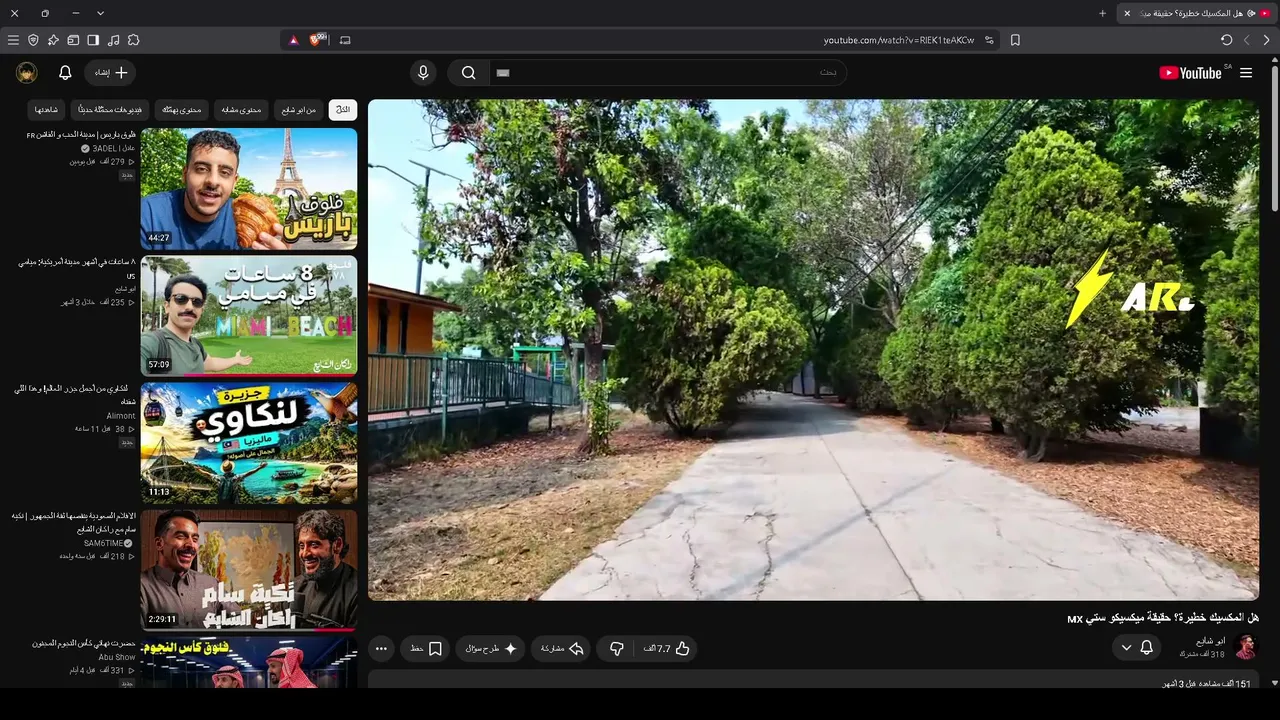Click the cast screen icon in address bar
The width and height of the screenshot is (1280, 720).
[x=345, y=40]
